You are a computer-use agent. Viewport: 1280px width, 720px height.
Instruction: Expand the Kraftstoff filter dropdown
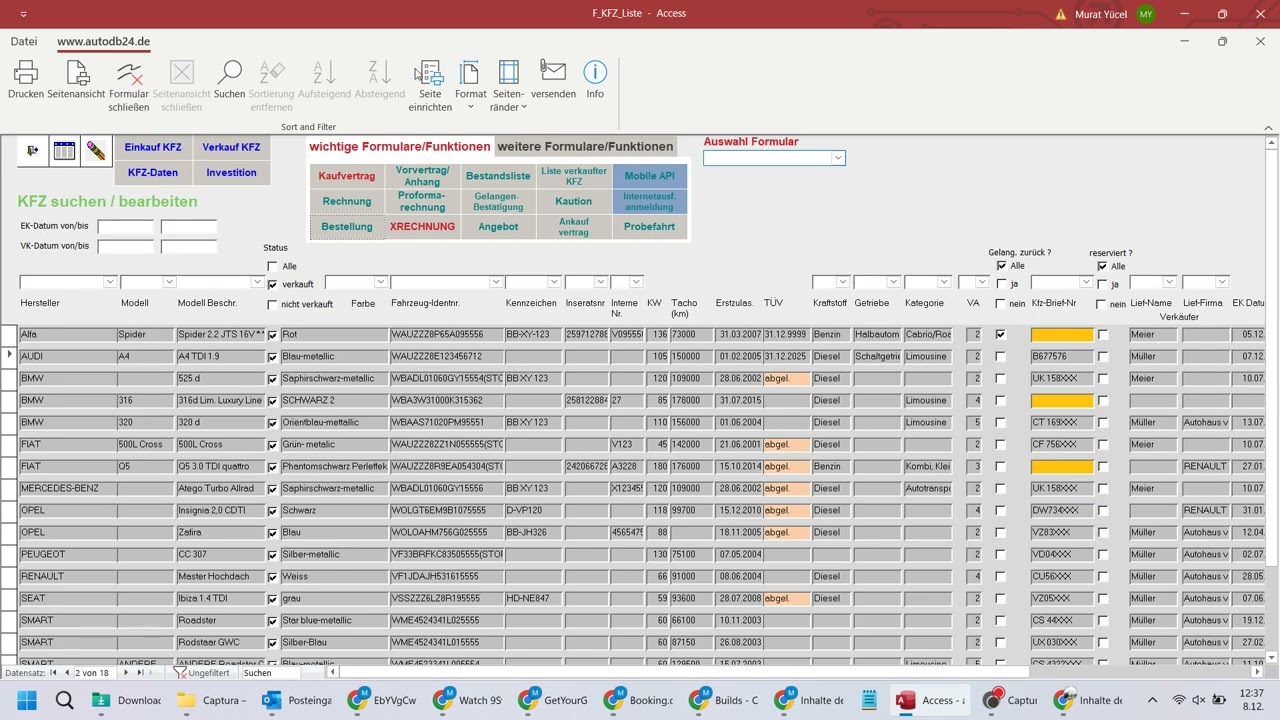click(x=843, y=282)
